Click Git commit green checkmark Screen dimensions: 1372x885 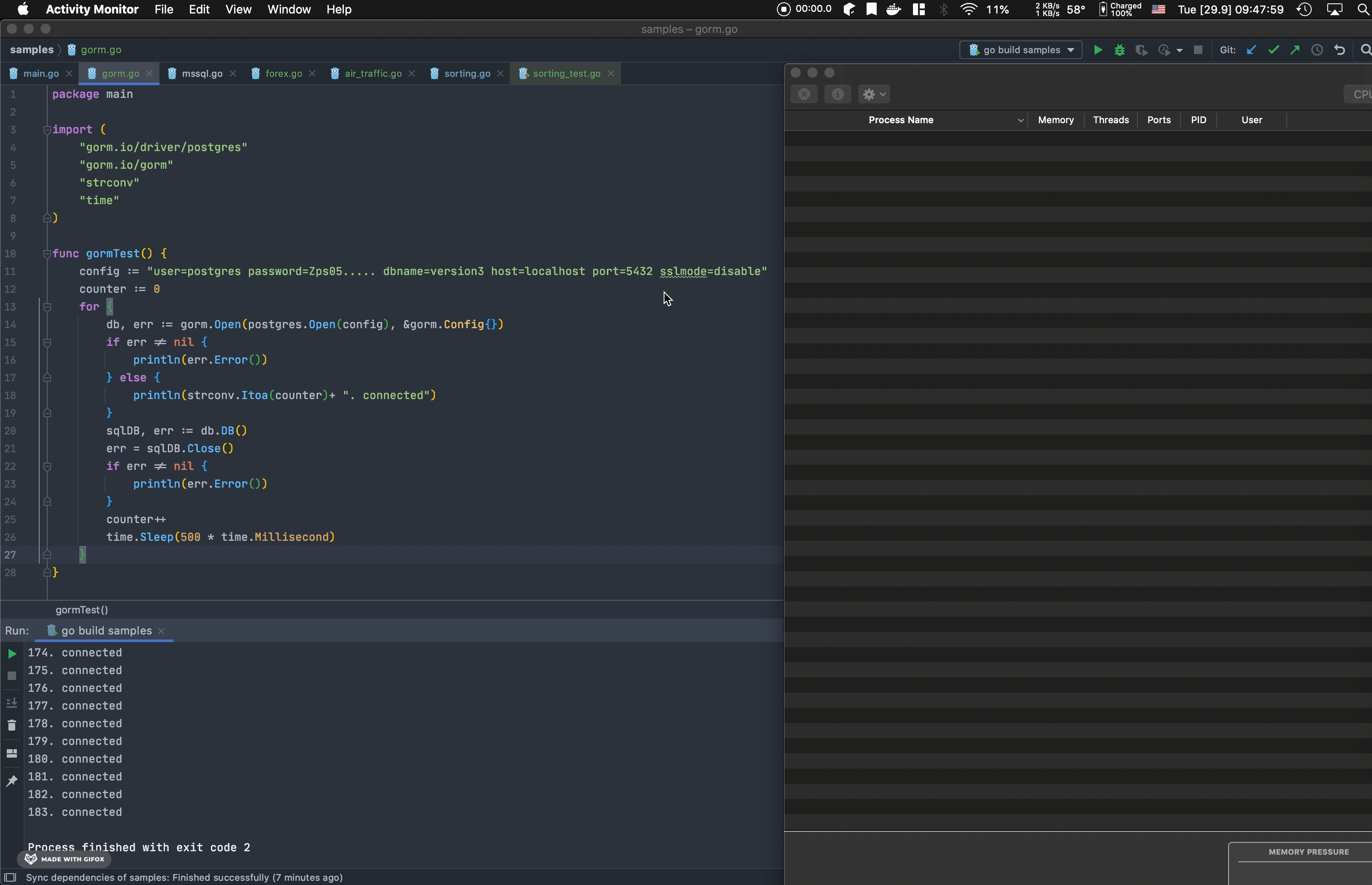coord(1273,50)
